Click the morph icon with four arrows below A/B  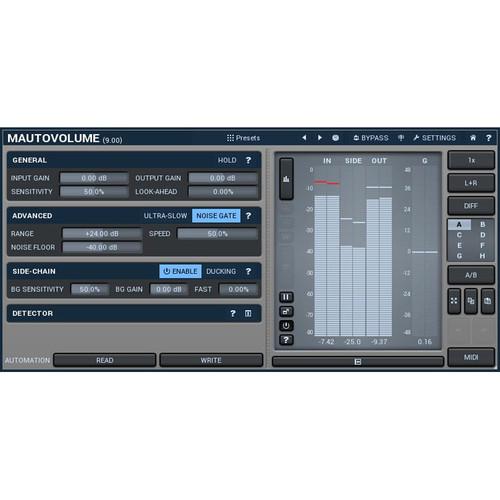(x=454, y=301)
